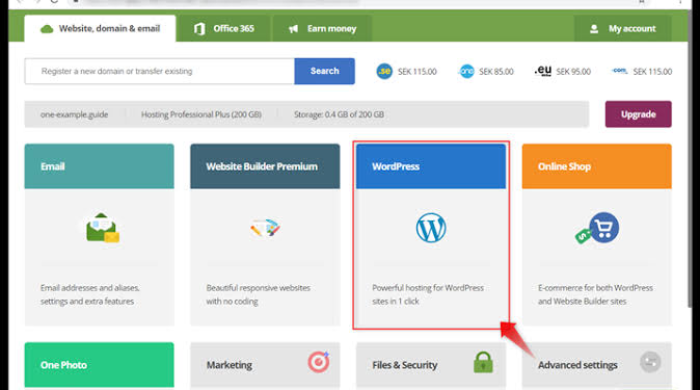Open the Marketing tile
The height and width of the screenshot is (390, 700).
coord(265,365)
